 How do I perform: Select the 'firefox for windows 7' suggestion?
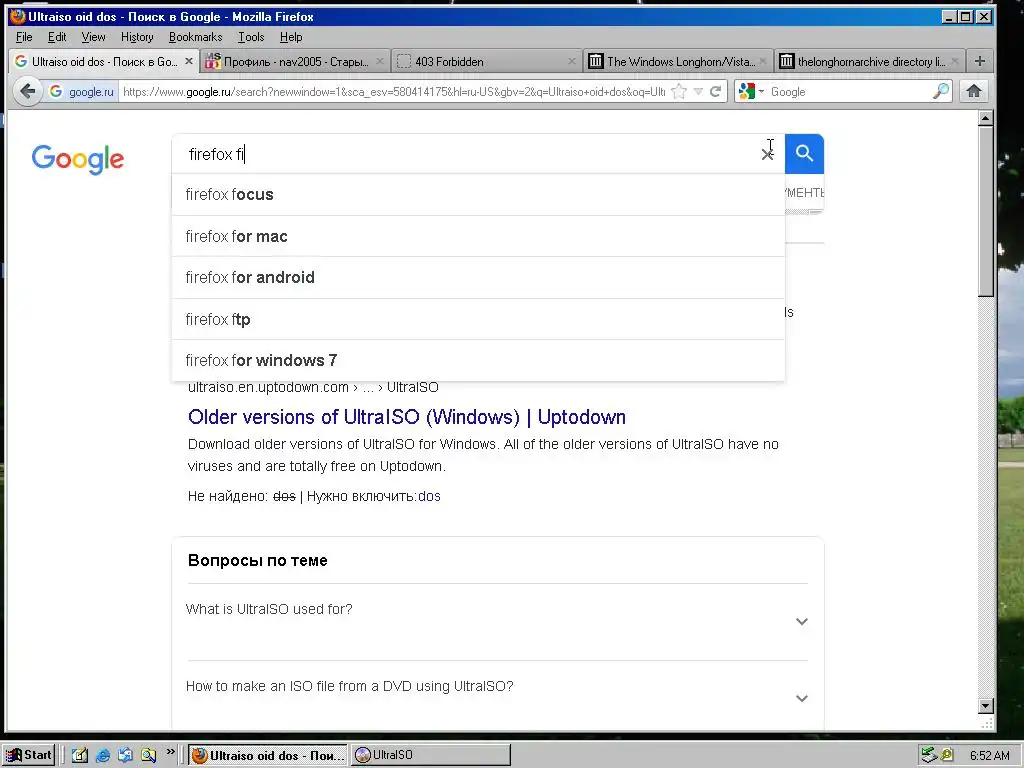(478, 360)
